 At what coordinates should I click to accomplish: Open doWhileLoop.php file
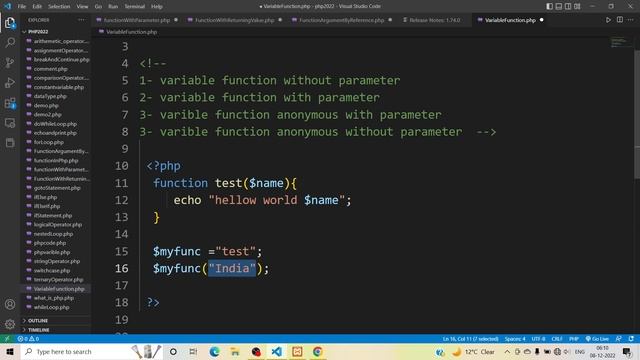(55, 124)
